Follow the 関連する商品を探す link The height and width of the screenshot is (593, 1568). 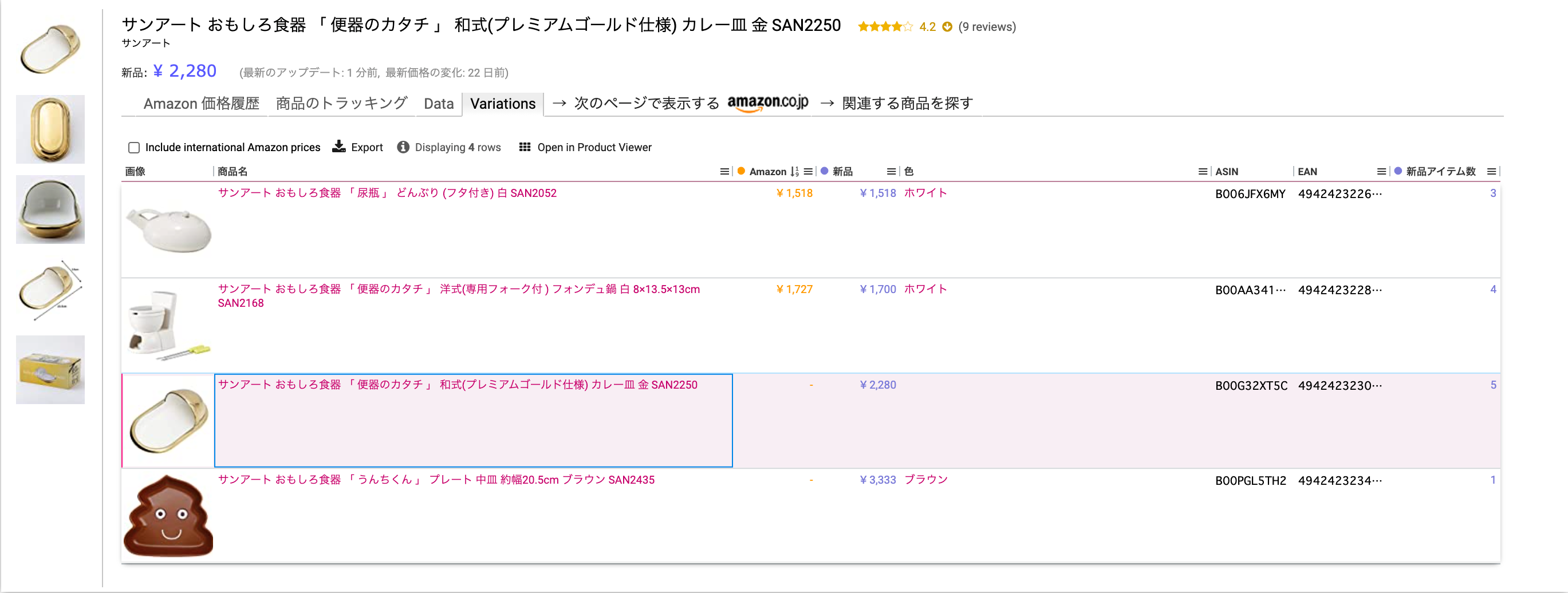[x=907, y=104]
